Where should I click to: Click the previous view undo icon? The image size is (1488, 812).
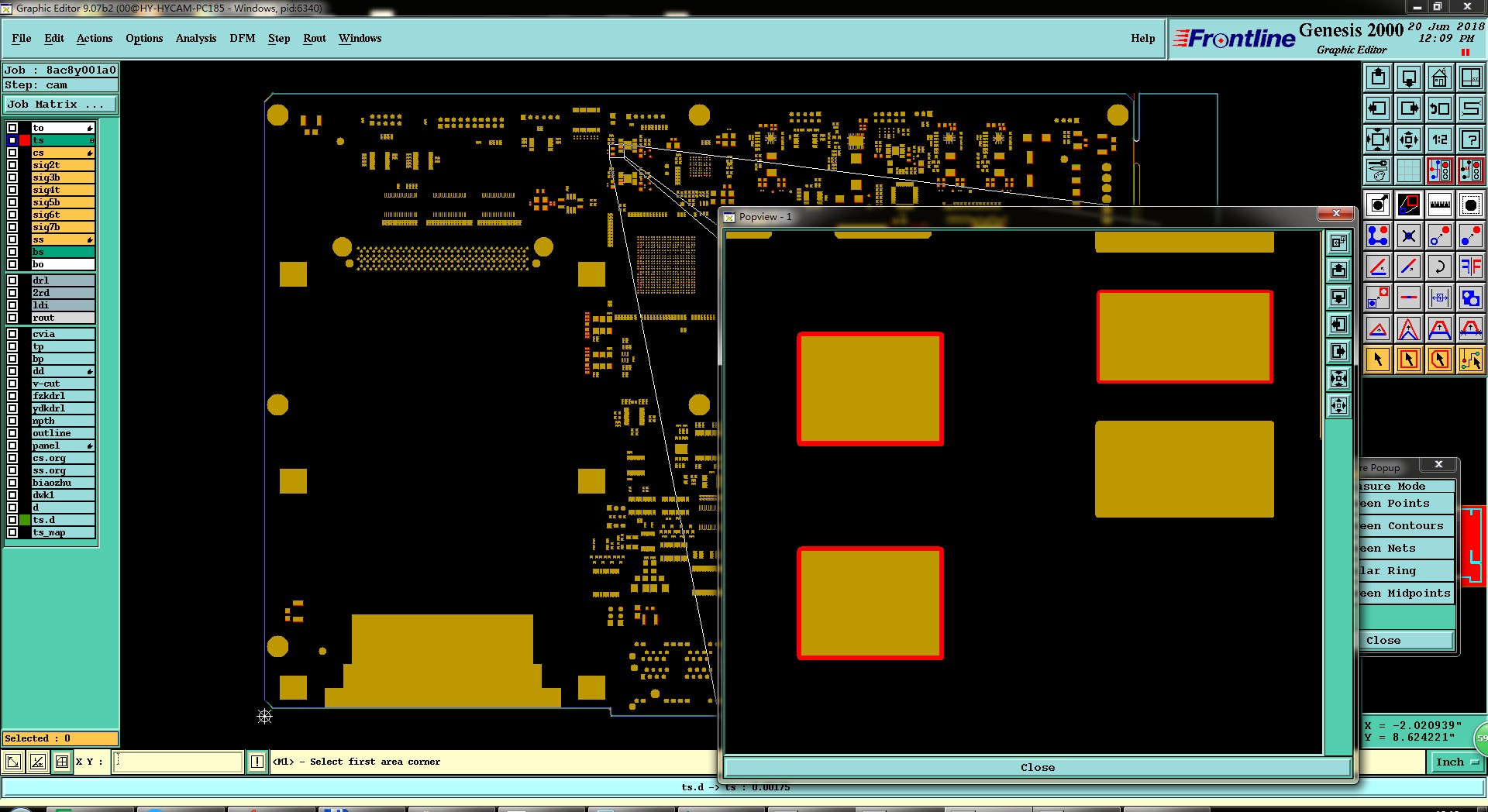[x=1440, y=108]
